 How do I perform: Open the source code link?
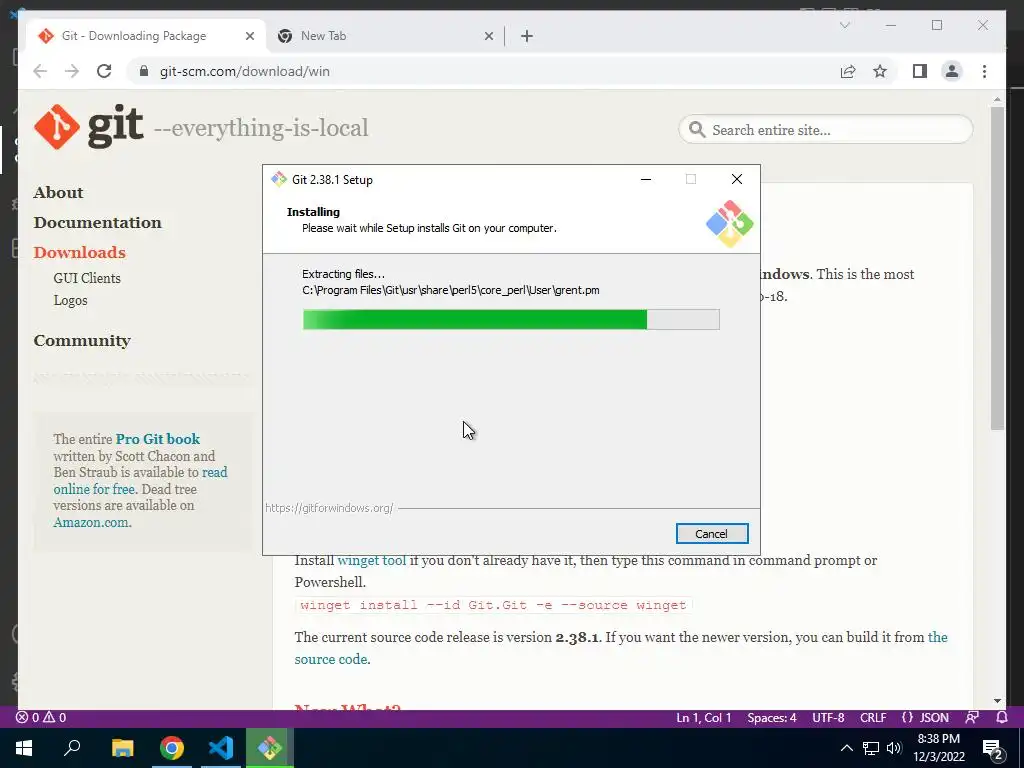click(x=331, y=659)
